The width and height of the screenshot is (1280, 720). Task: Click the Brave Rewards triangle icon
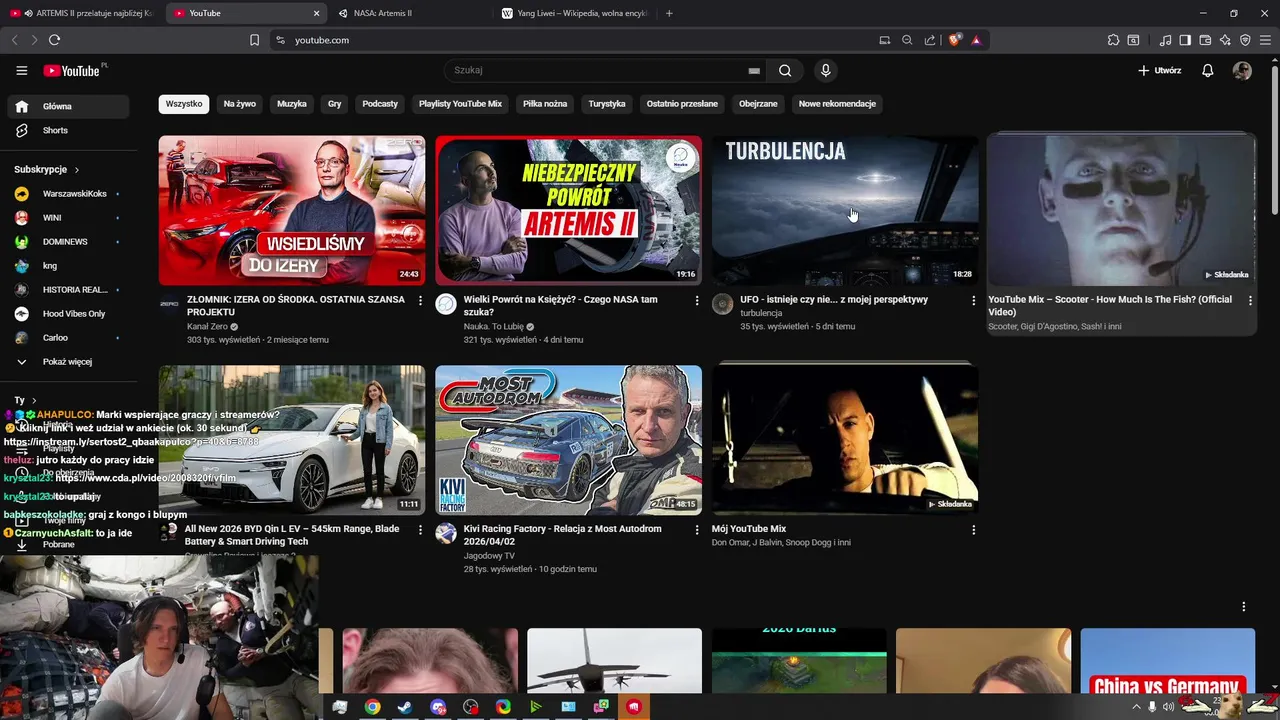click(976, 40)
